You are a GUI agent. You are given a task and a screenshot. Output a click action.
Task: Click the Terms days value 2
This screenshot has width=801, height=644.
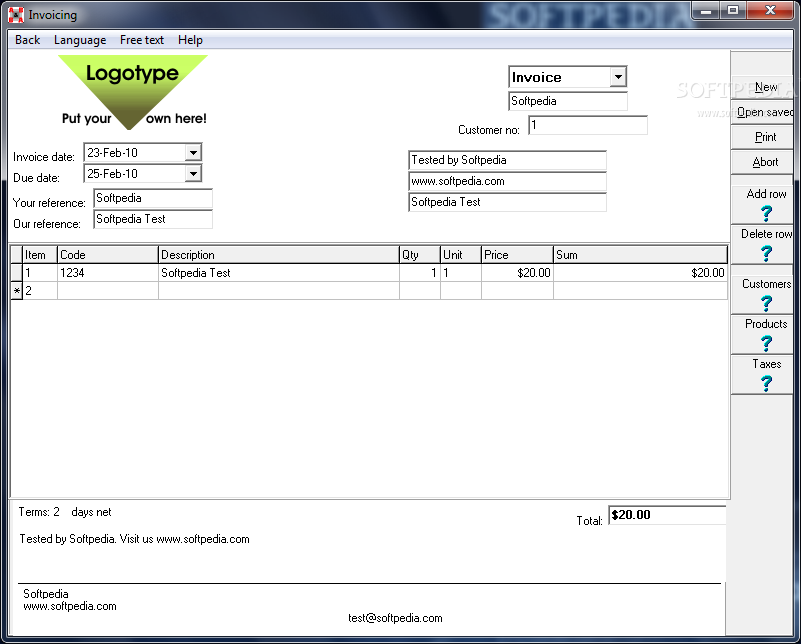pos(56,512)
